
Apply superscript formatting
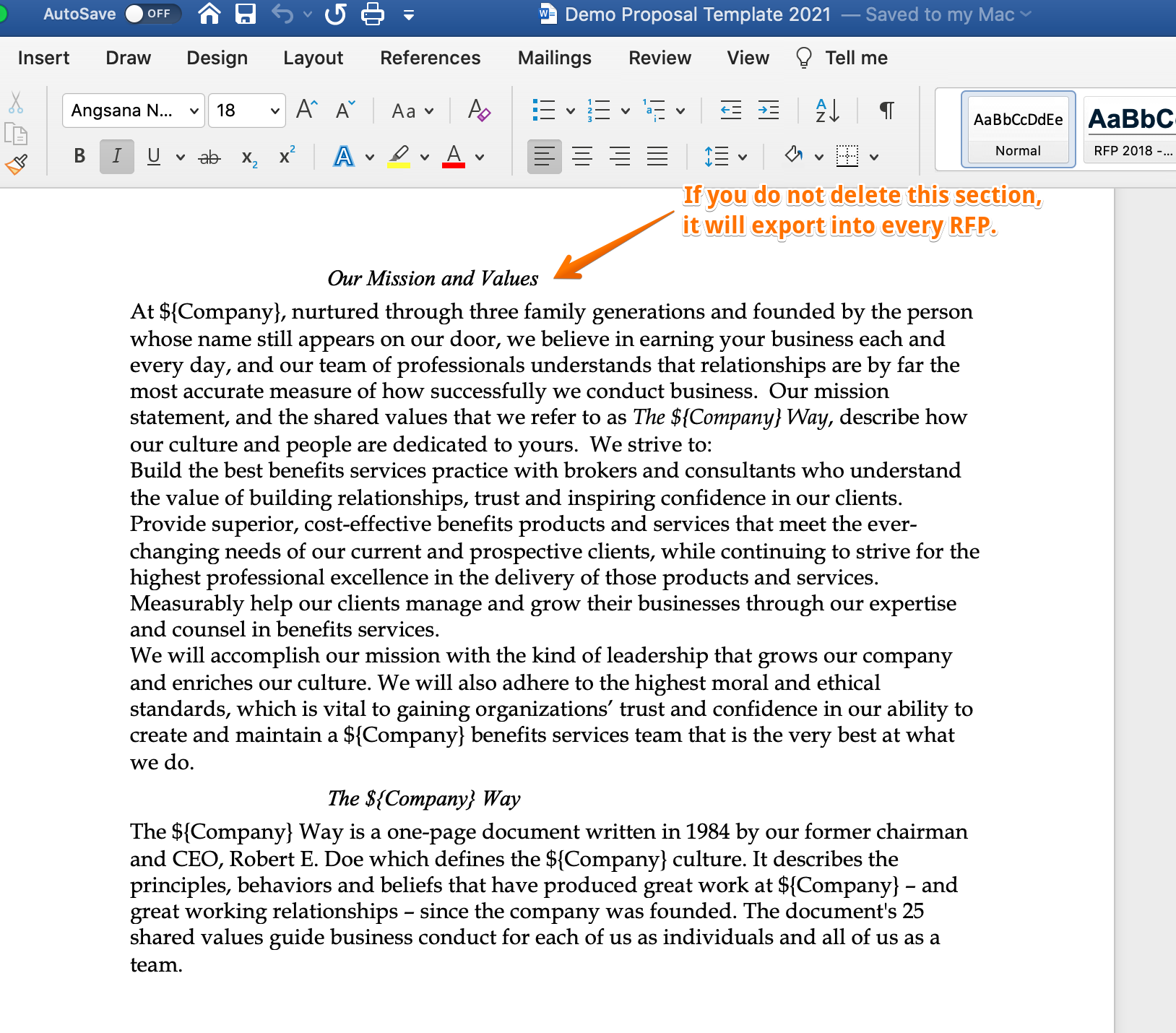[287, 155]
